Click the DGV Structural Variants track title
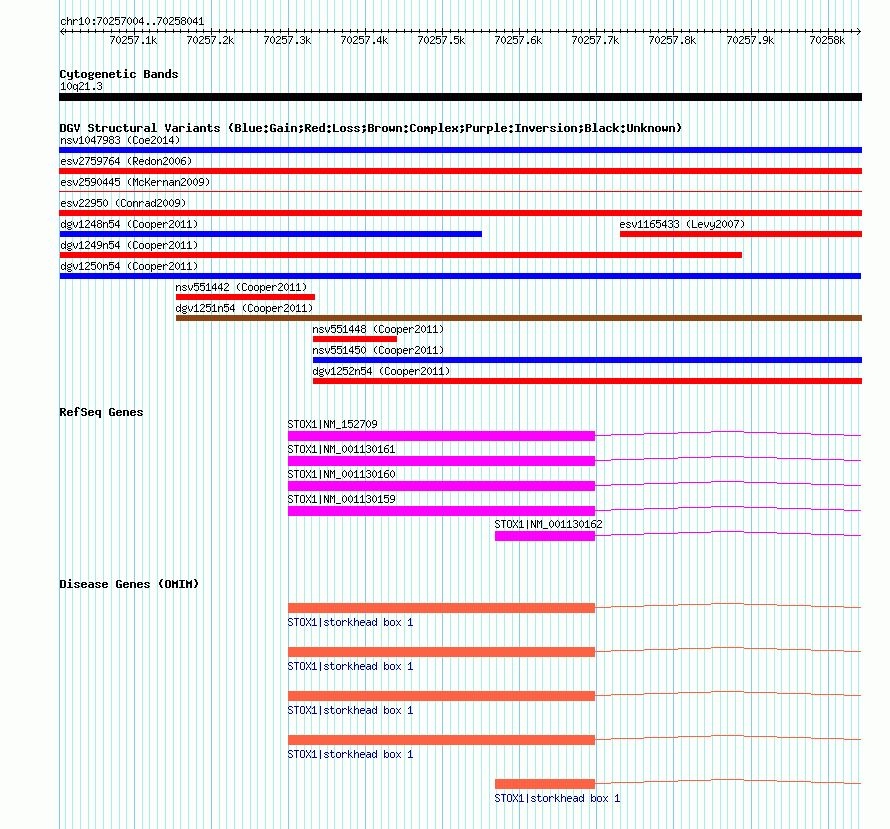 pyautogui.click(x=371, y=128)
